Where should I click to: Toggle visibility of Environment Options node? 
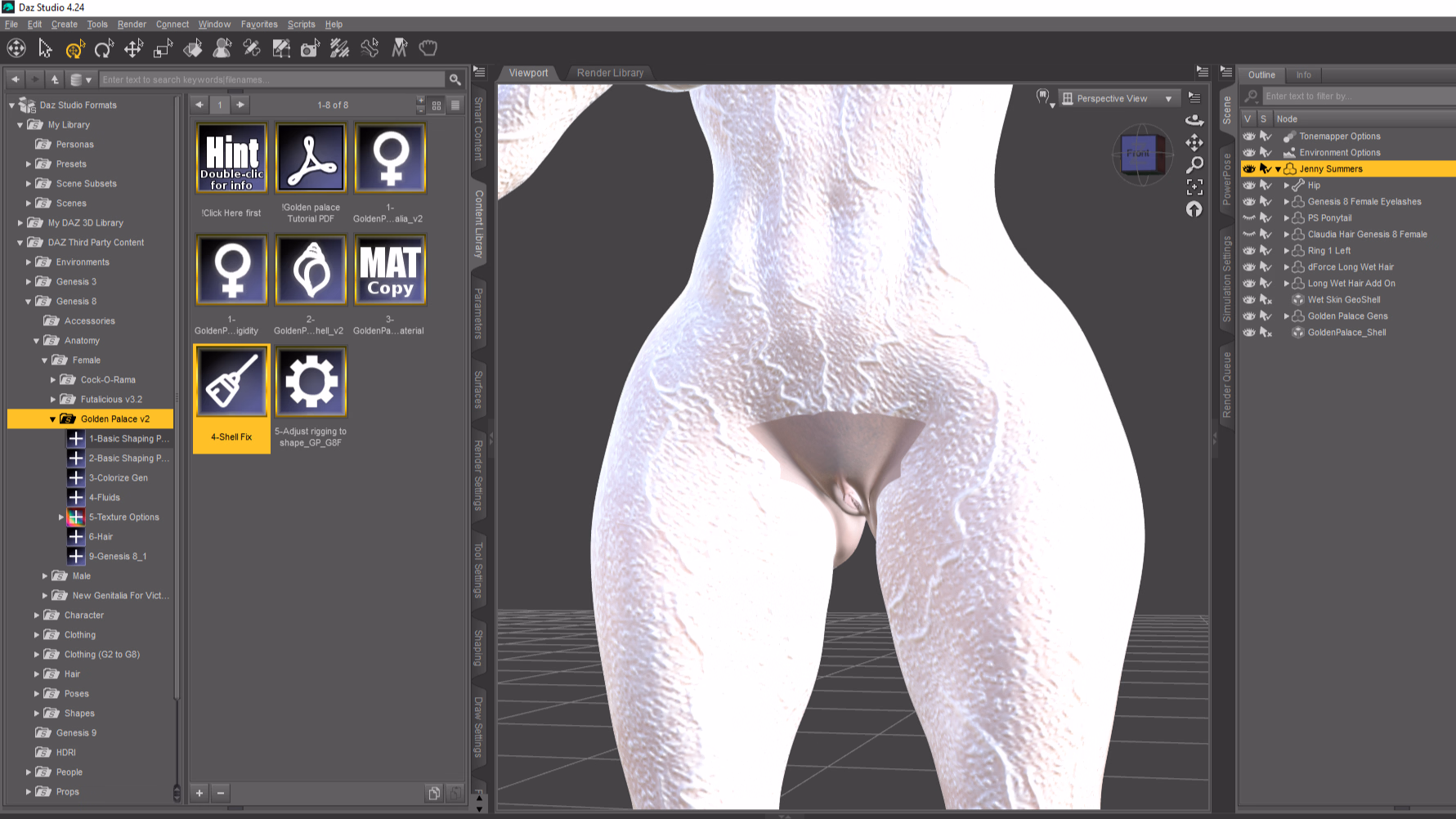1248,153
